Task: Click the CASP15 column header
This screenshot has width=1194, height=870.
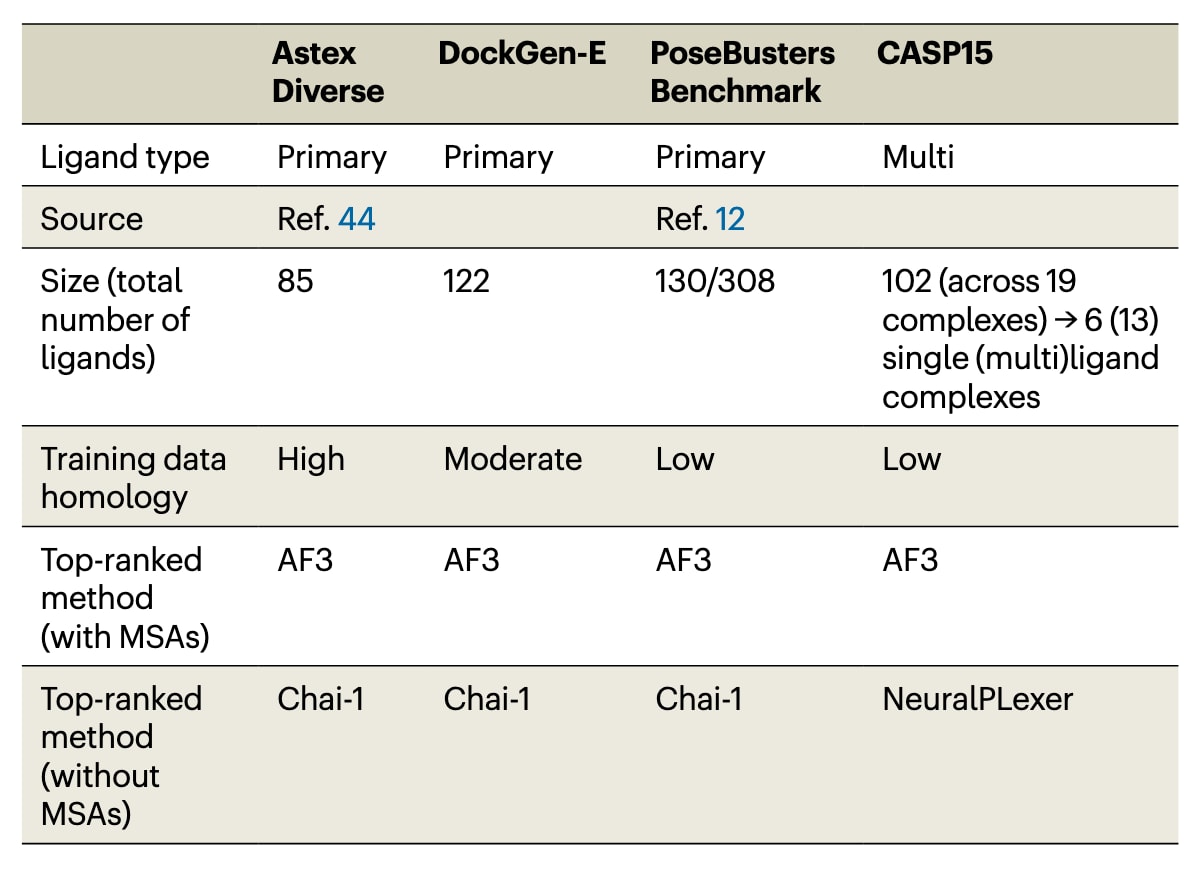Action: point(934,53)
